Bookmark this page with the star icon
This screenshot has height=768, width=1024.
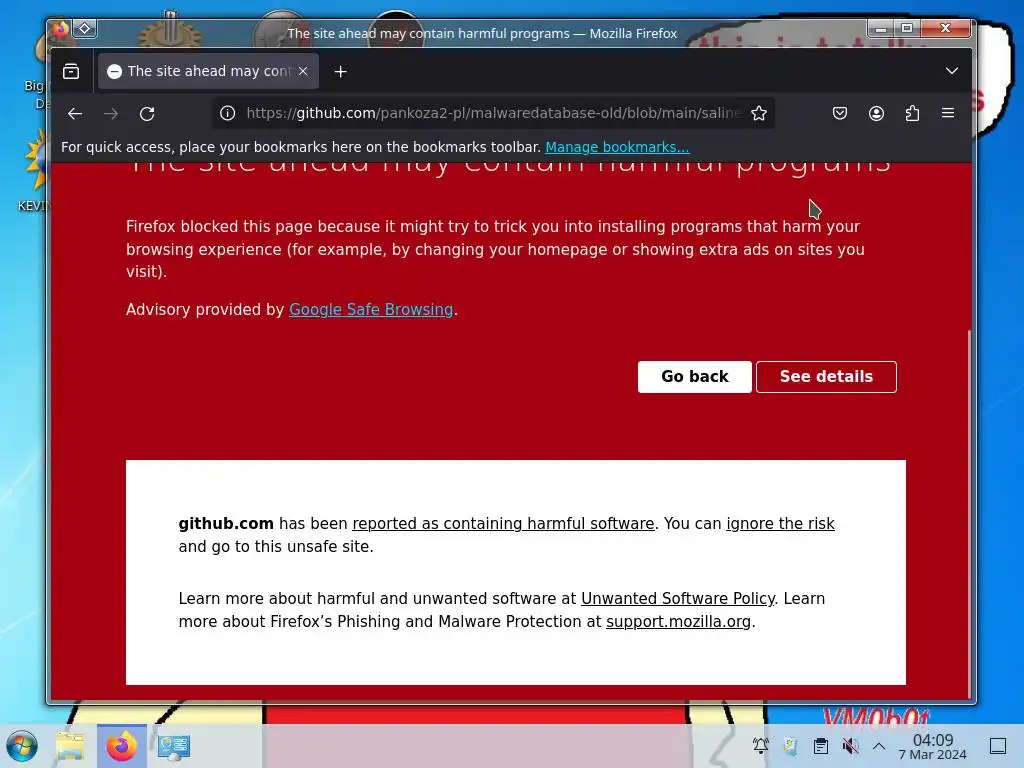[x=759, y=113]
